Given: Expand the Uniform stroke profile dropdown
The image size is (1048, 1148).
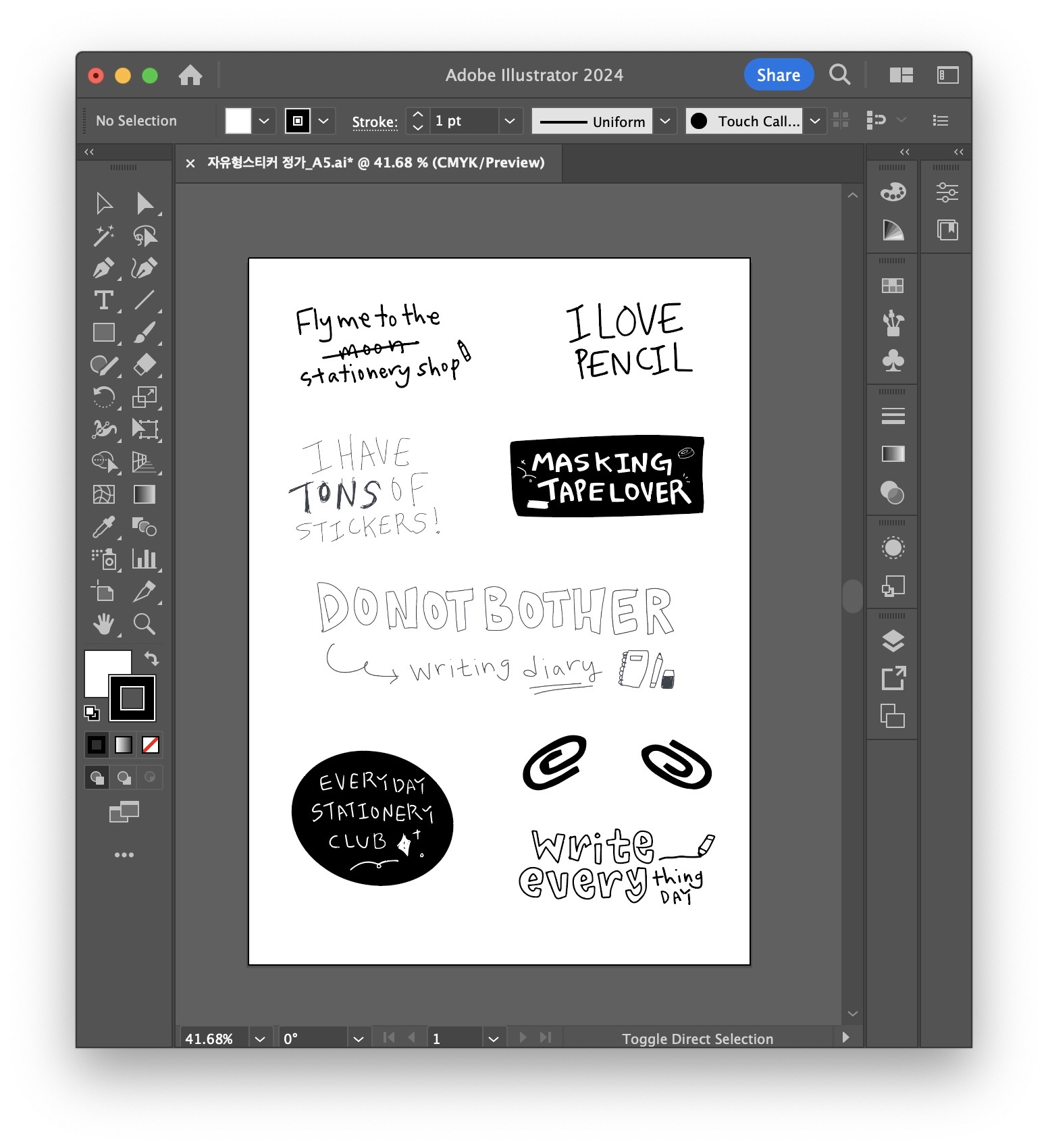Looking at the screenshot, I should point(665,121).
